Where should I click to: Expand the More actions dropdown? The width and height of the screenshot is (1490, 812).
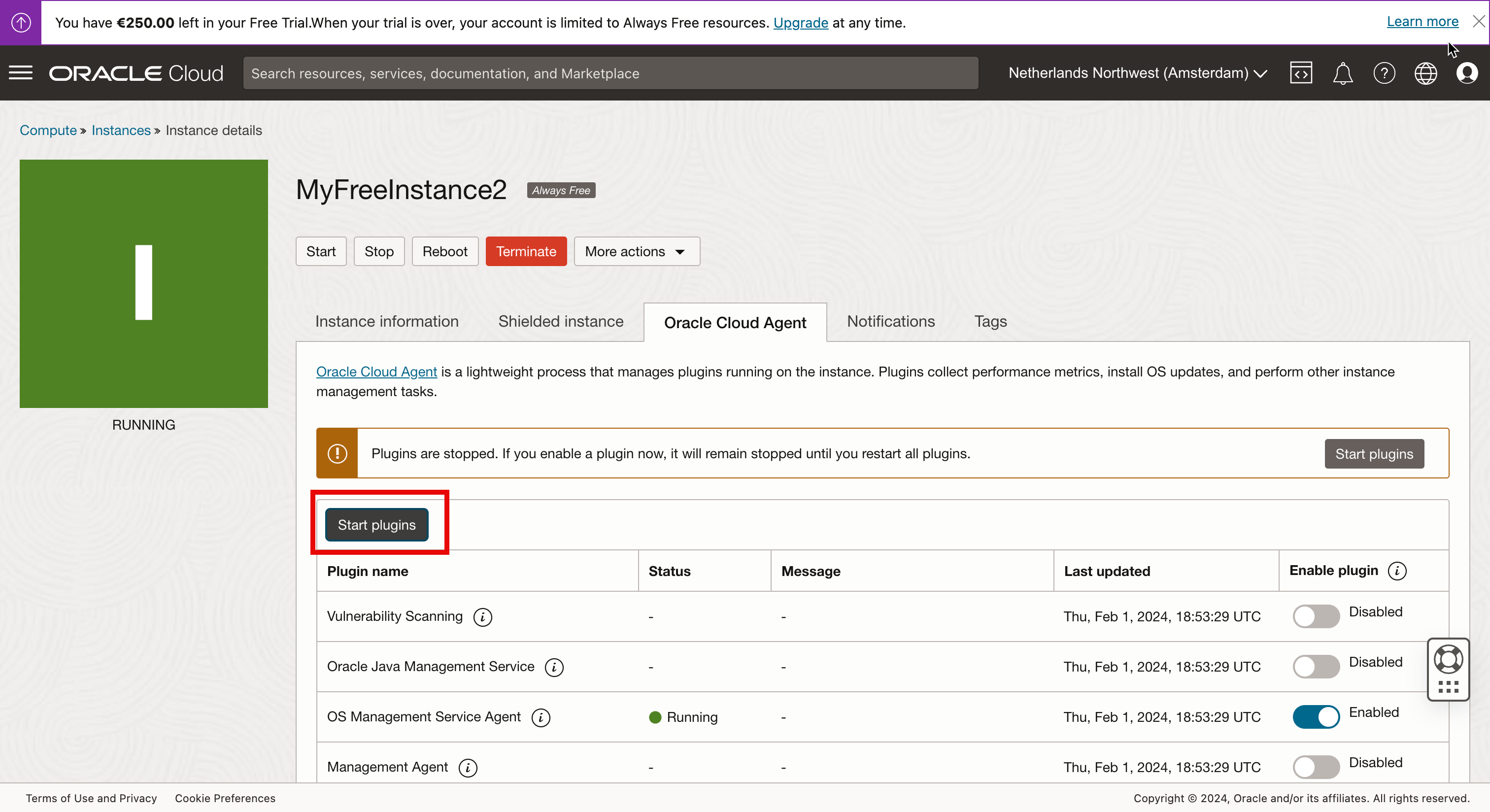636,252
